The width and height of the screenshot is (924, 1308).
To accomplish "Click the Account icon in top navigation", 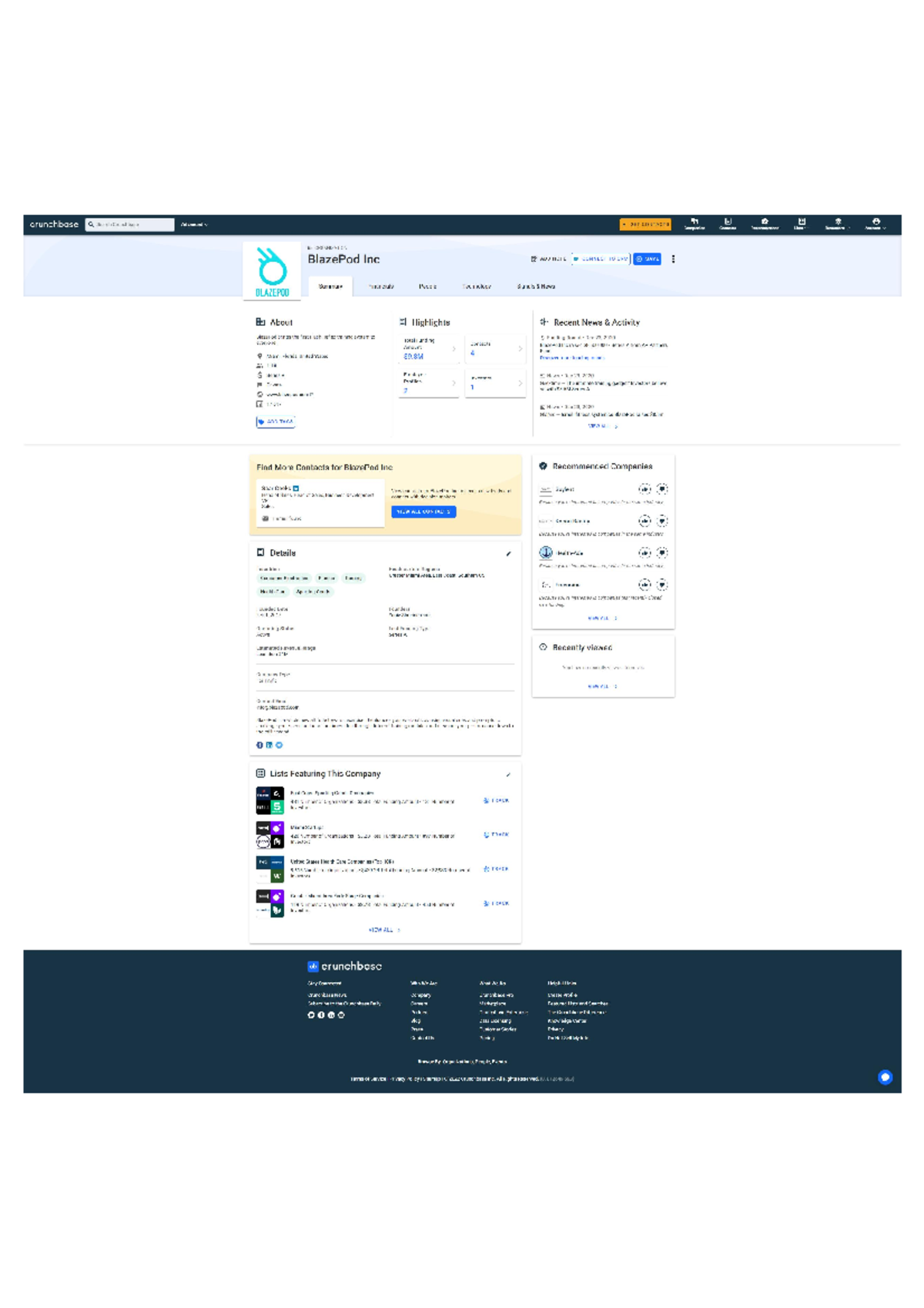I will tap(875, 224).
